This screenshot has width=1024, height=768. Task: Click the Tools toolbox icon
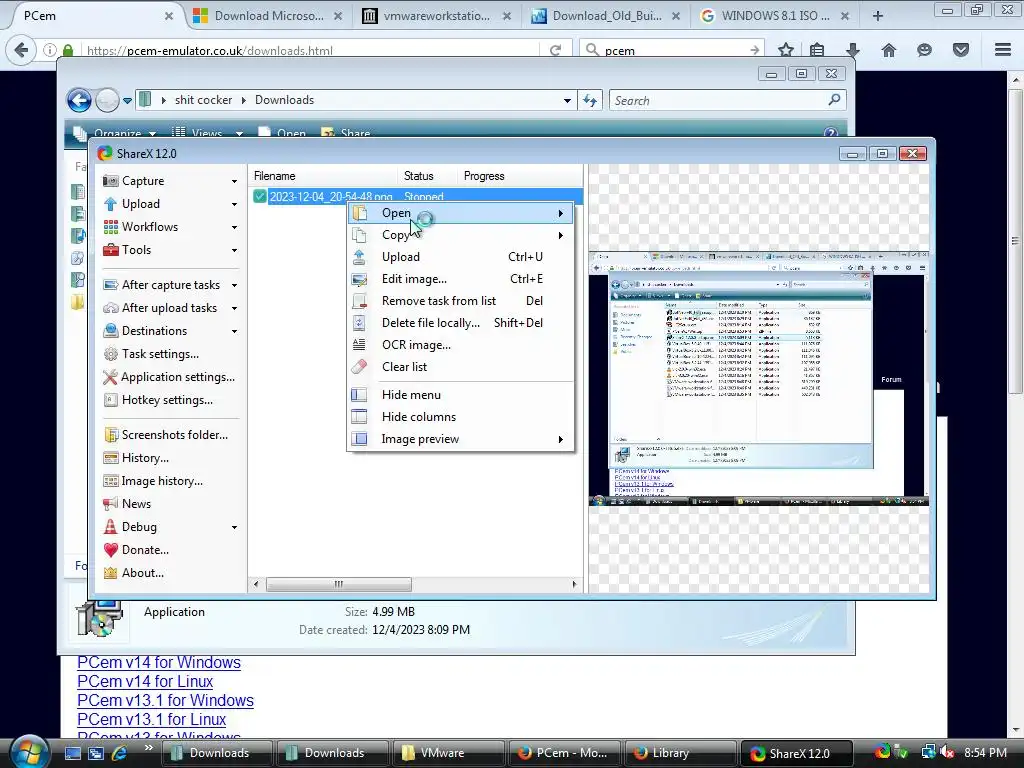coord(110,249)
